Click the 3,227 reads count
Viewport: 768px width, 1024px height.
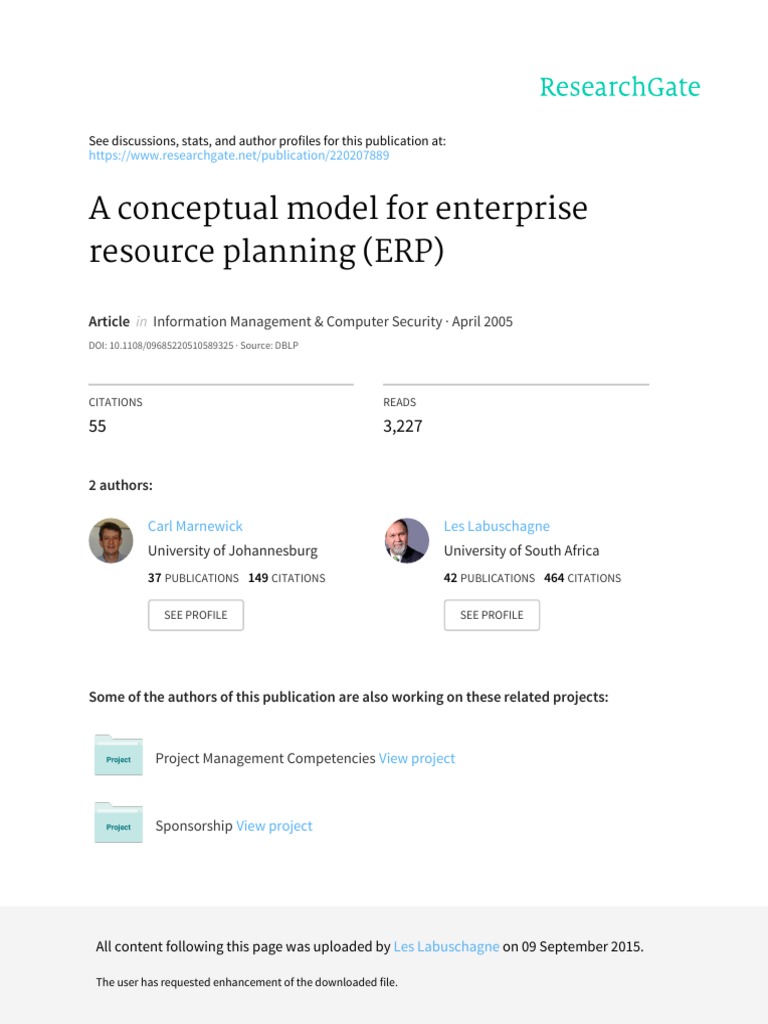pyautogui.click(x=403, y=426)
